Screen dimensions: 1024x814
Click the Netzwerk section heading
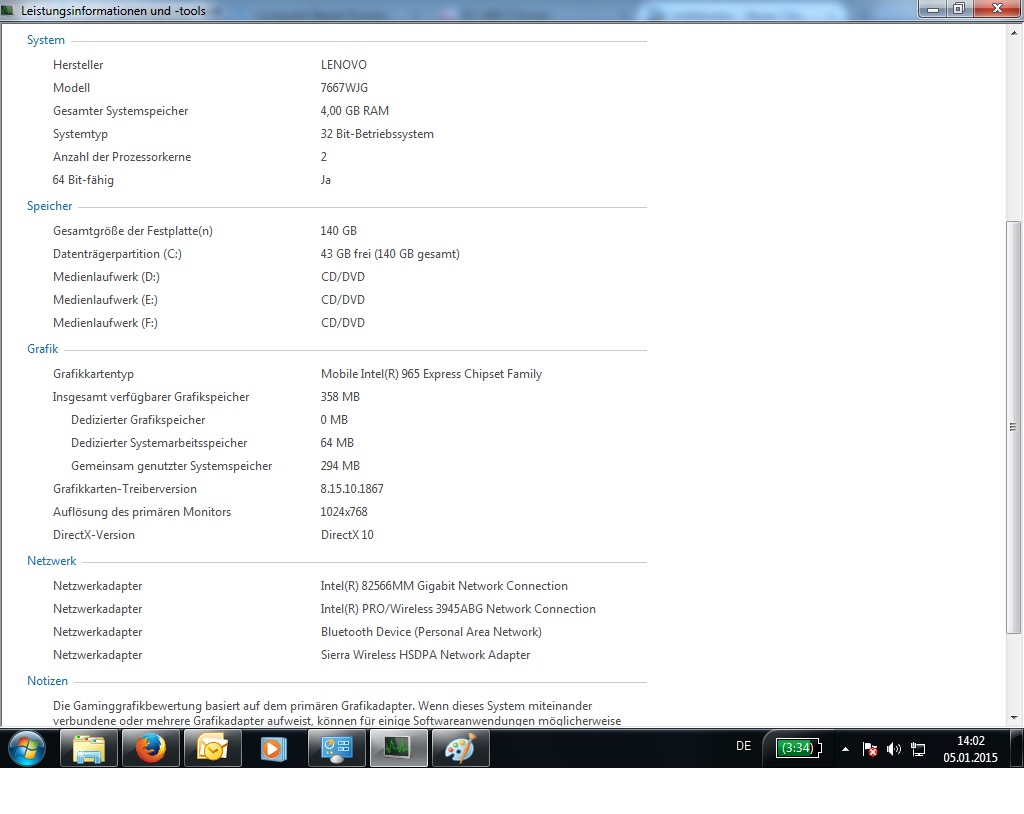tap(52, 561)
